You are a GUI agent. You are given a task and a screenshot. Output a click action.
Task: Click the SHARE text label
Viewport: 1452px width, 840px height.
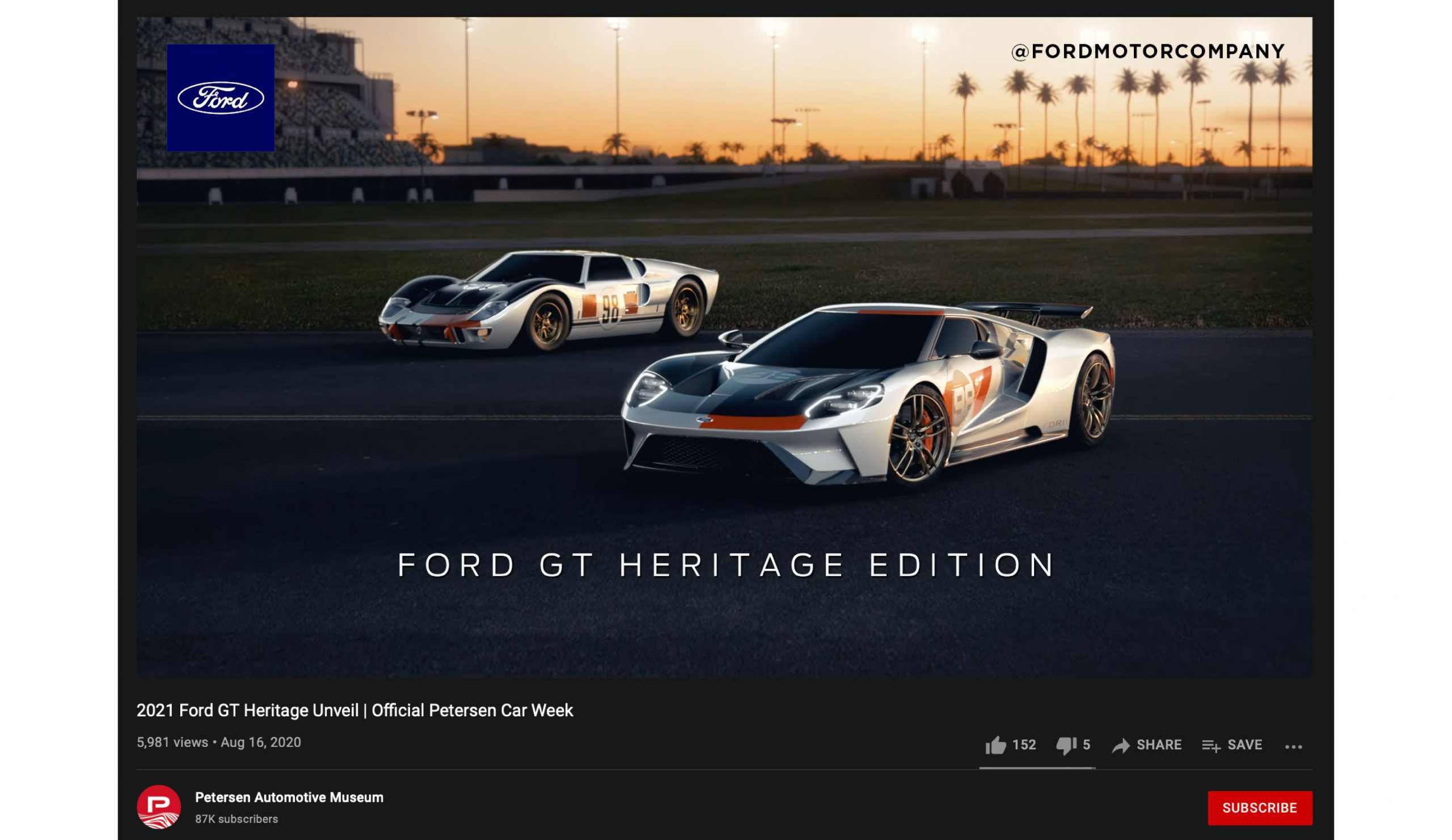click(x=1159, y=745)
